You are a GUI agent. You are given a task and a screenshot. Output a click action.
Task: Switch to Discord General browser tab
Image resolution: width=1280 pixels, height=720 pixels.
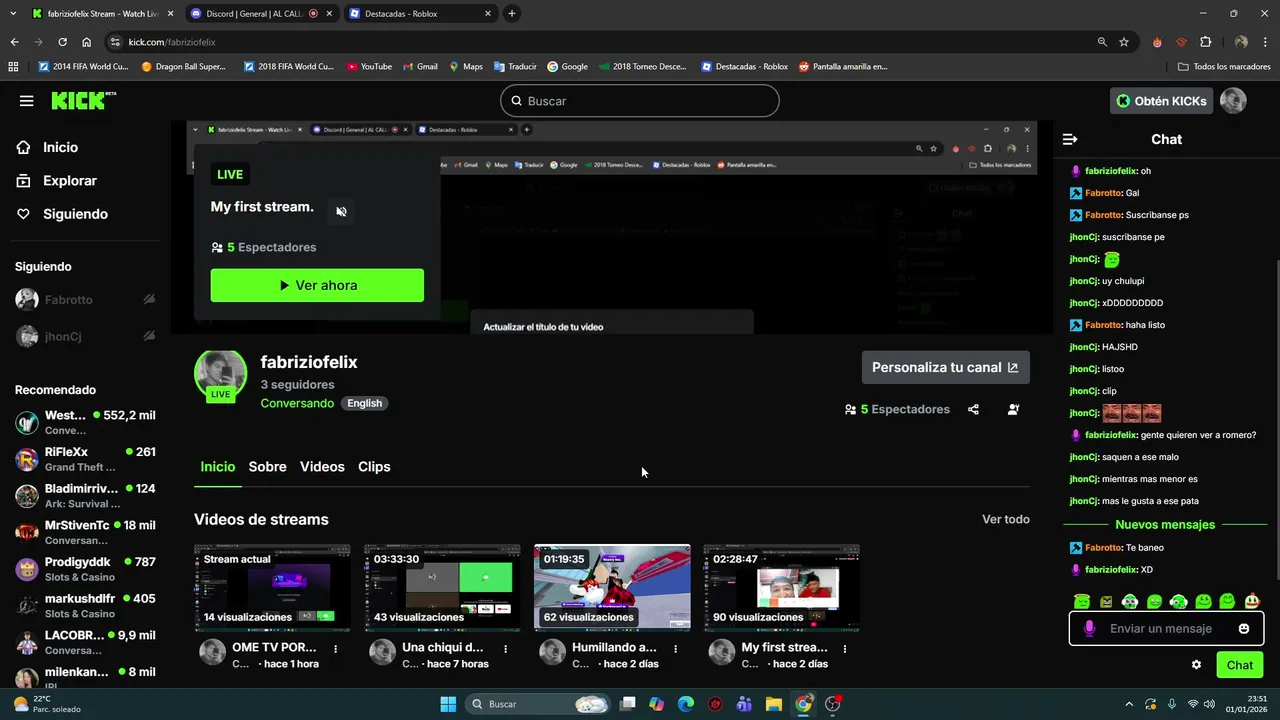pos(261,14)
